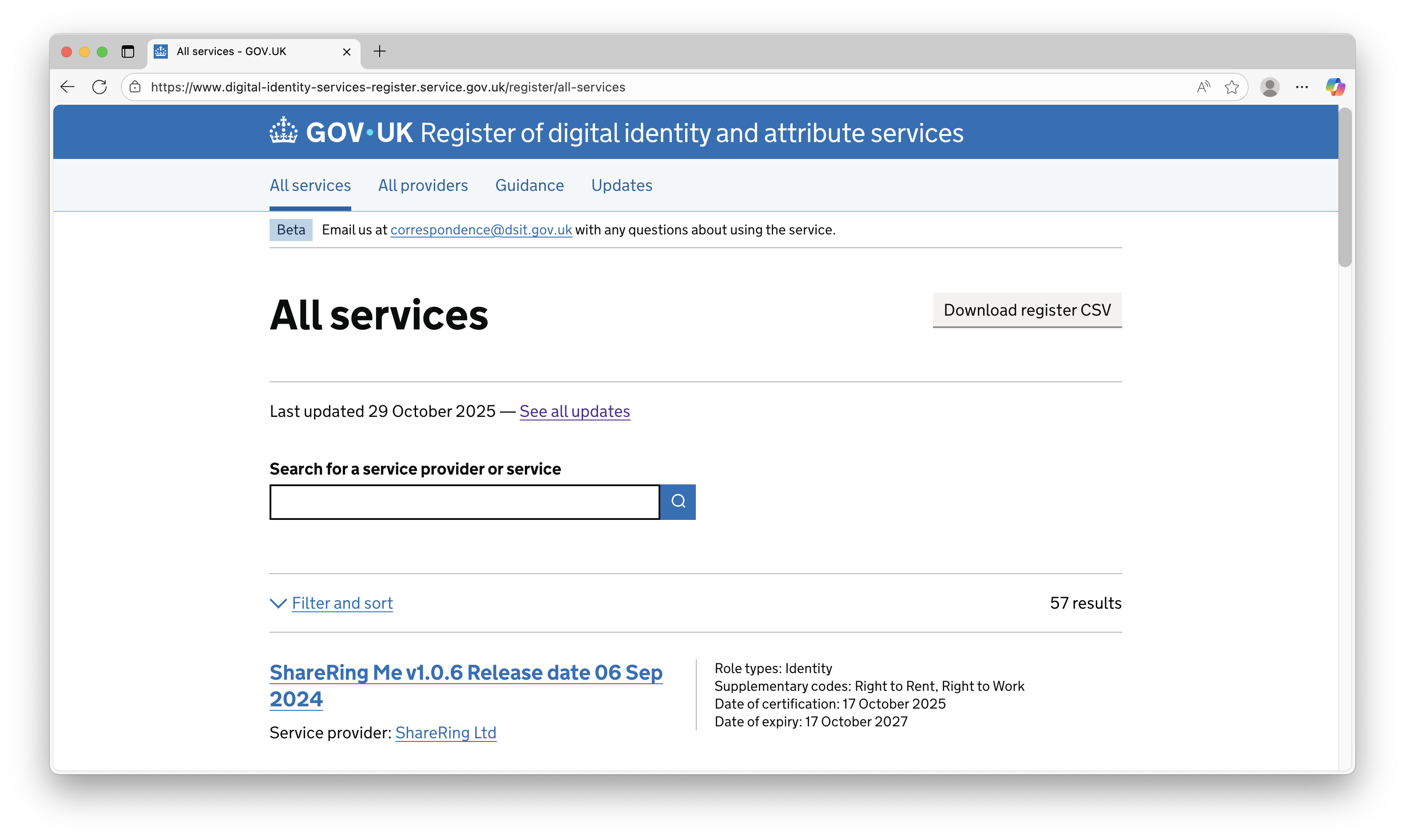The height and width of the screenshot is (840, 1405).
Task: Expand the Filter and sort section
Action: coord(342,603)
